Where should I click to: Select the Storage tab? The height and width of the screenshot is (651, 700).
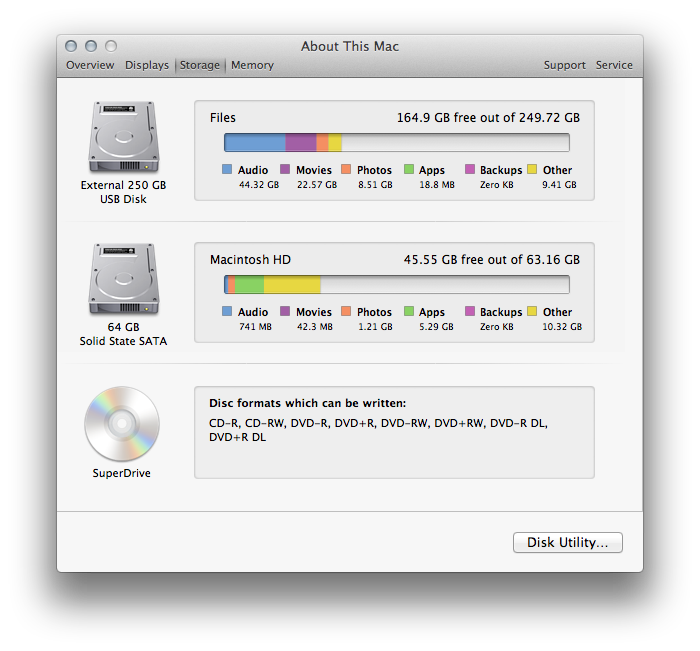click(x=200, y=65)
